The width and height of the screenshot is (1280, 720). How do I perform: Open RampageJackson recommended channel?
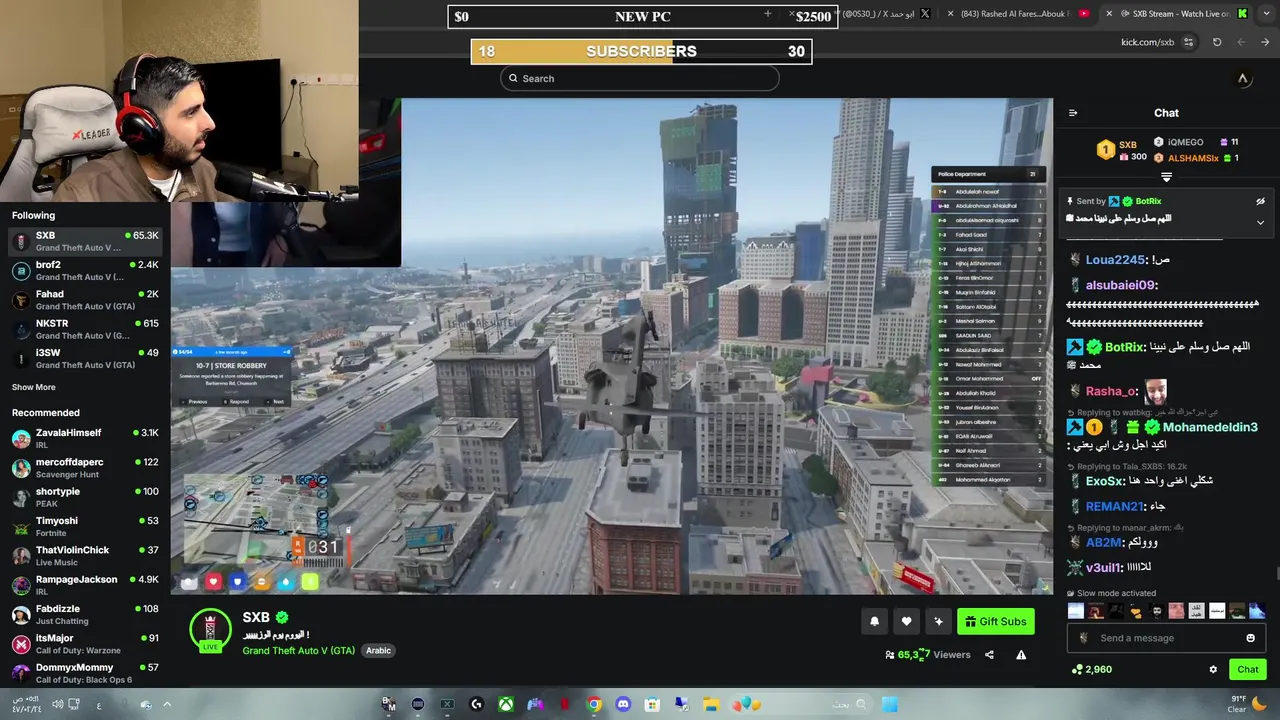pos(85,585)
